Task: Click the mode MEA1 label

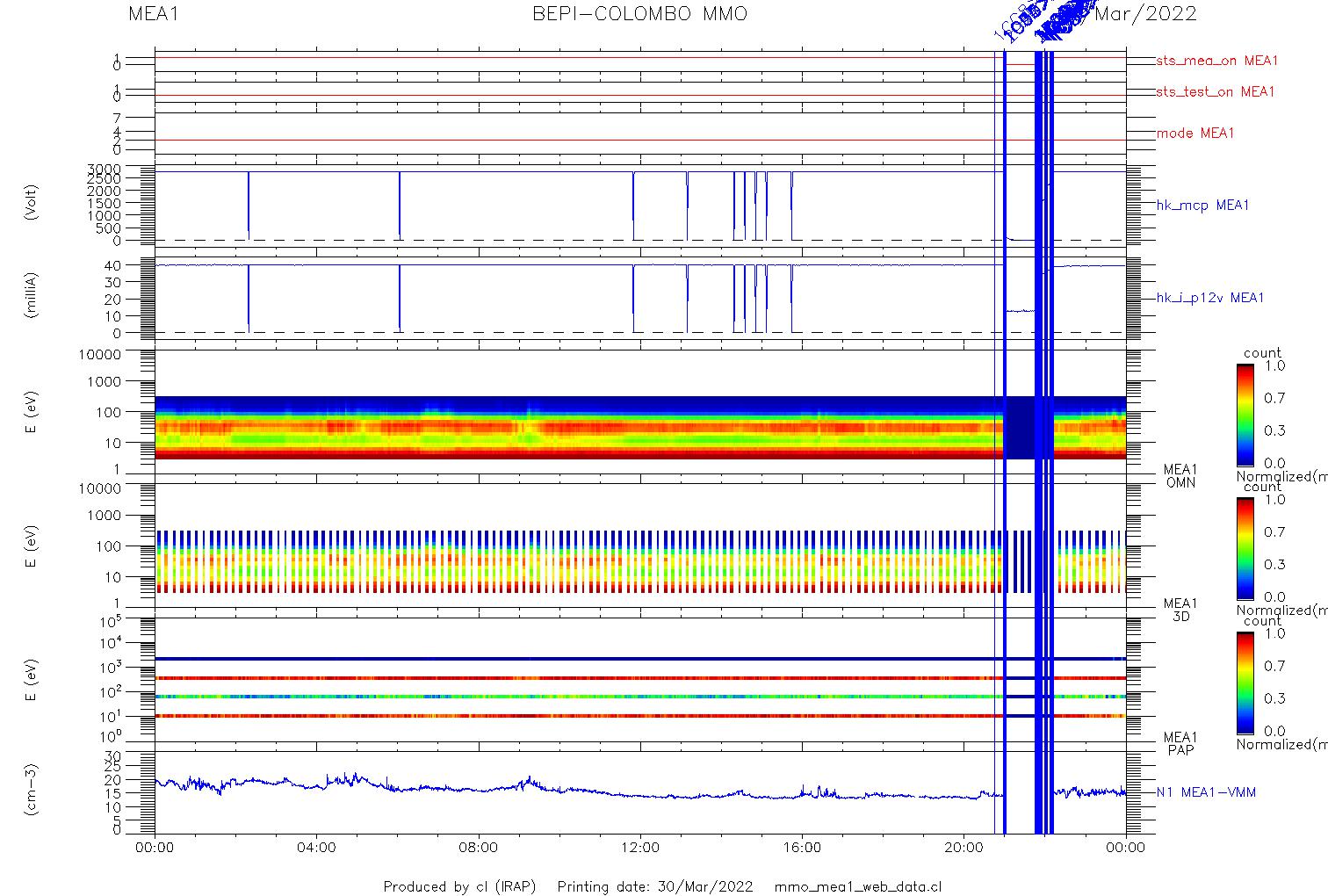Action: (x=1194, y=133)
